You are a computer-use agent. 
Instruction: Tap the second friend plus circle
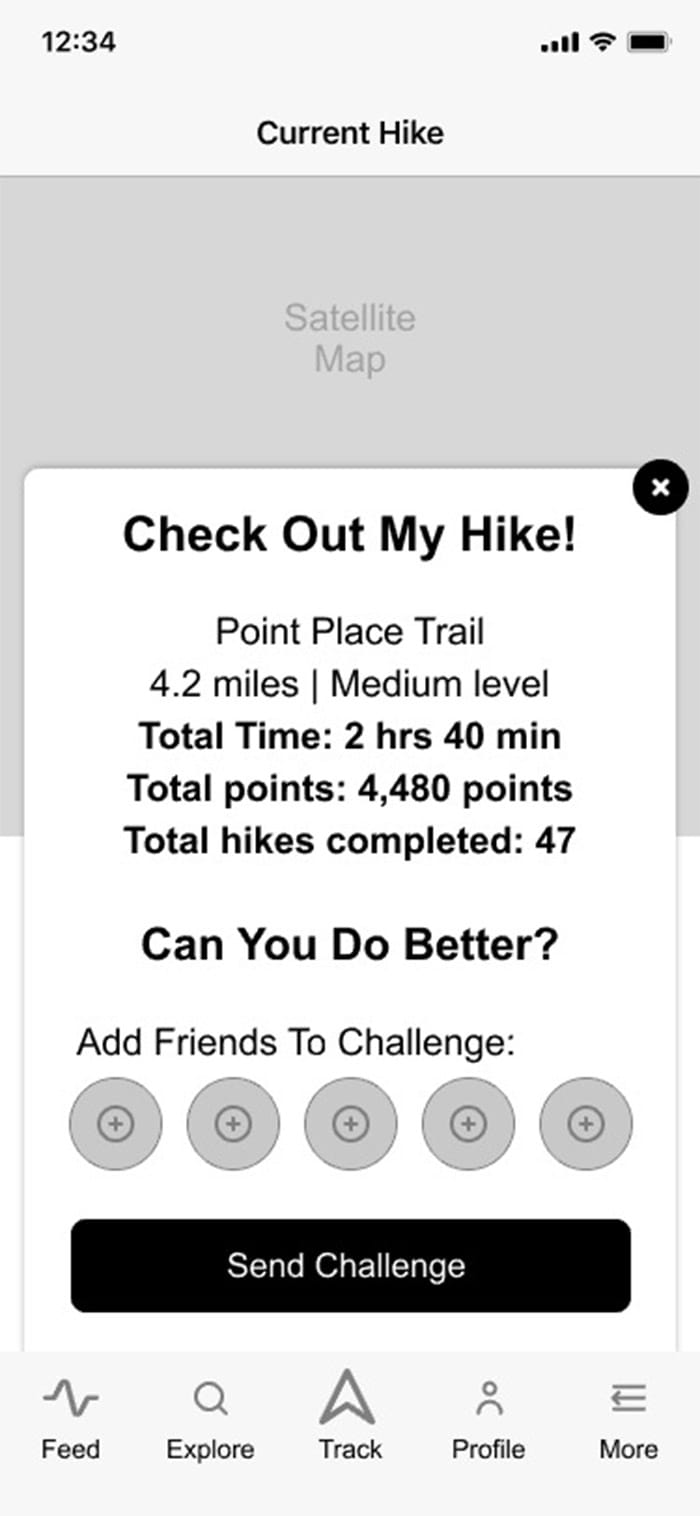(233, 1124)
